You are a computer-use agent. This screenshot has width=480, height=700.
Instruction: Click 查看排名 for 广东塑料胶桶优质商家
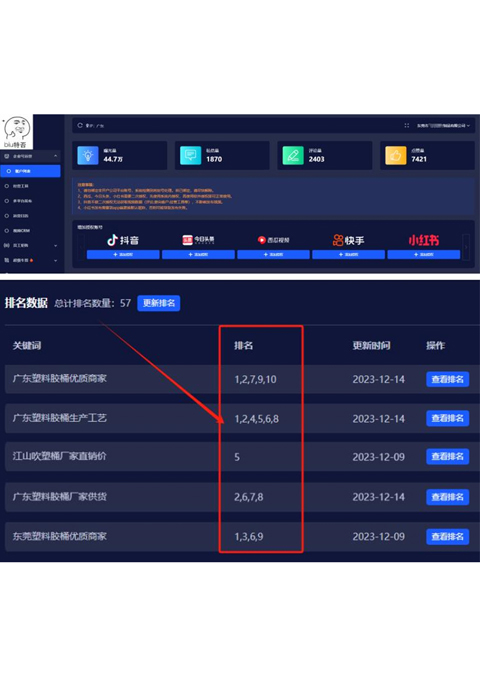click(x=447, y=379)
